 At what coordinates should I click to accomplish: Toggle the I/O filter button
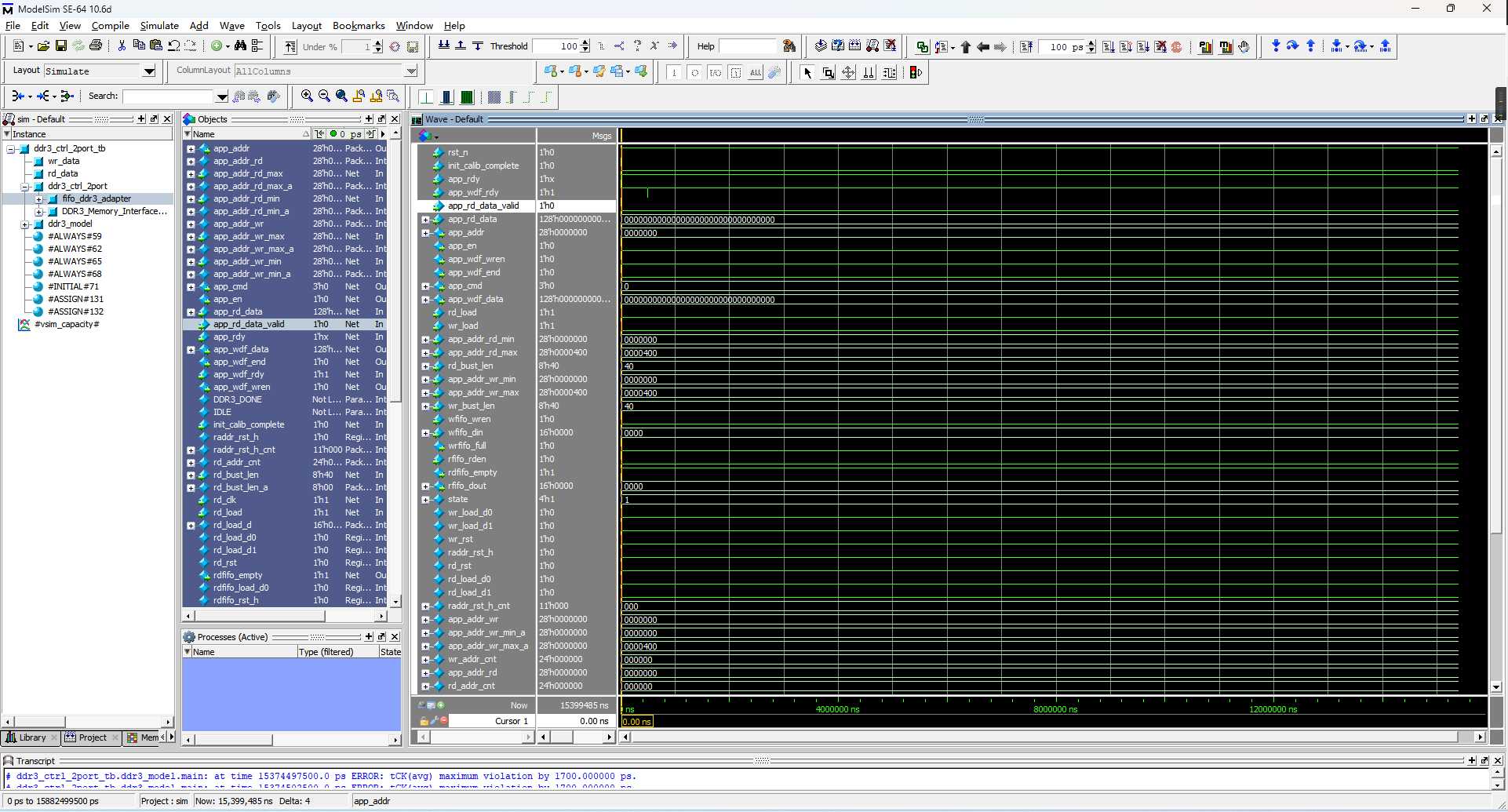tap(715, 73)
